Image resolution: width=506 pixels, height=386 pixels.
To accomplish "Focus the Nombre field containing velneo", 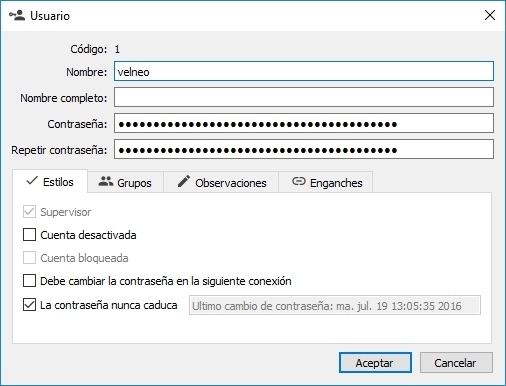I will pos(304,71).
